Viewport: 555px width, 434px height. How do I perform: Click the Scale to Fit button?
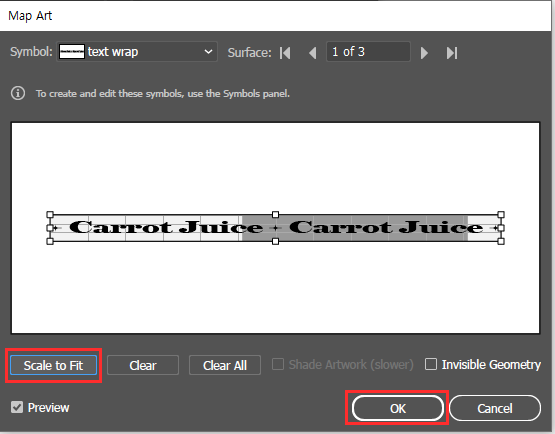[53, 365]
